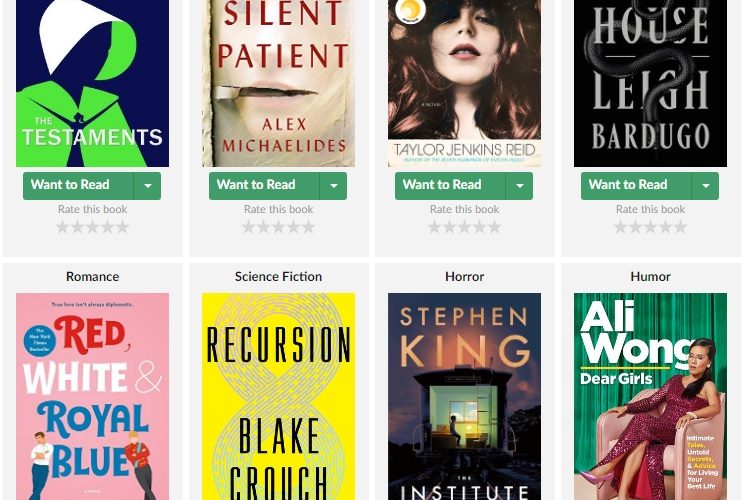Viewport: 748px width, 500px height.
Task: Open shelf dropdown arrow under Silent Patient
Action: pos(333,186)
